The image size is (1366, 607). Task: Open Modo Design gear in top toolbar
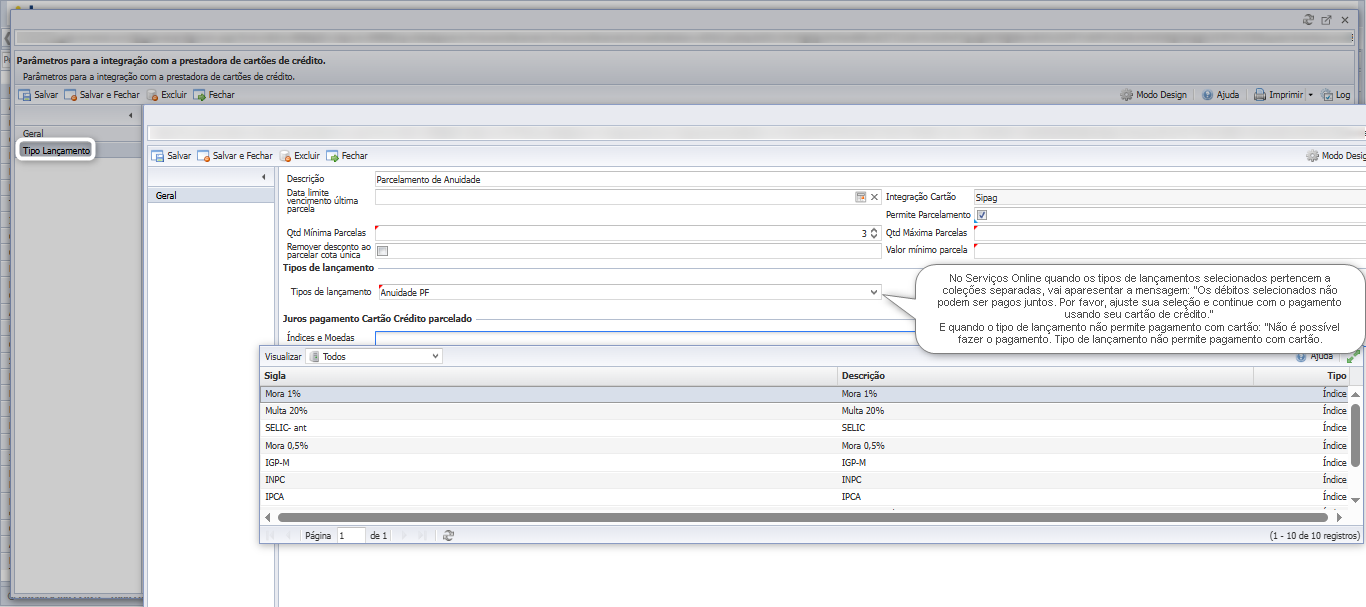point(1127,95)
